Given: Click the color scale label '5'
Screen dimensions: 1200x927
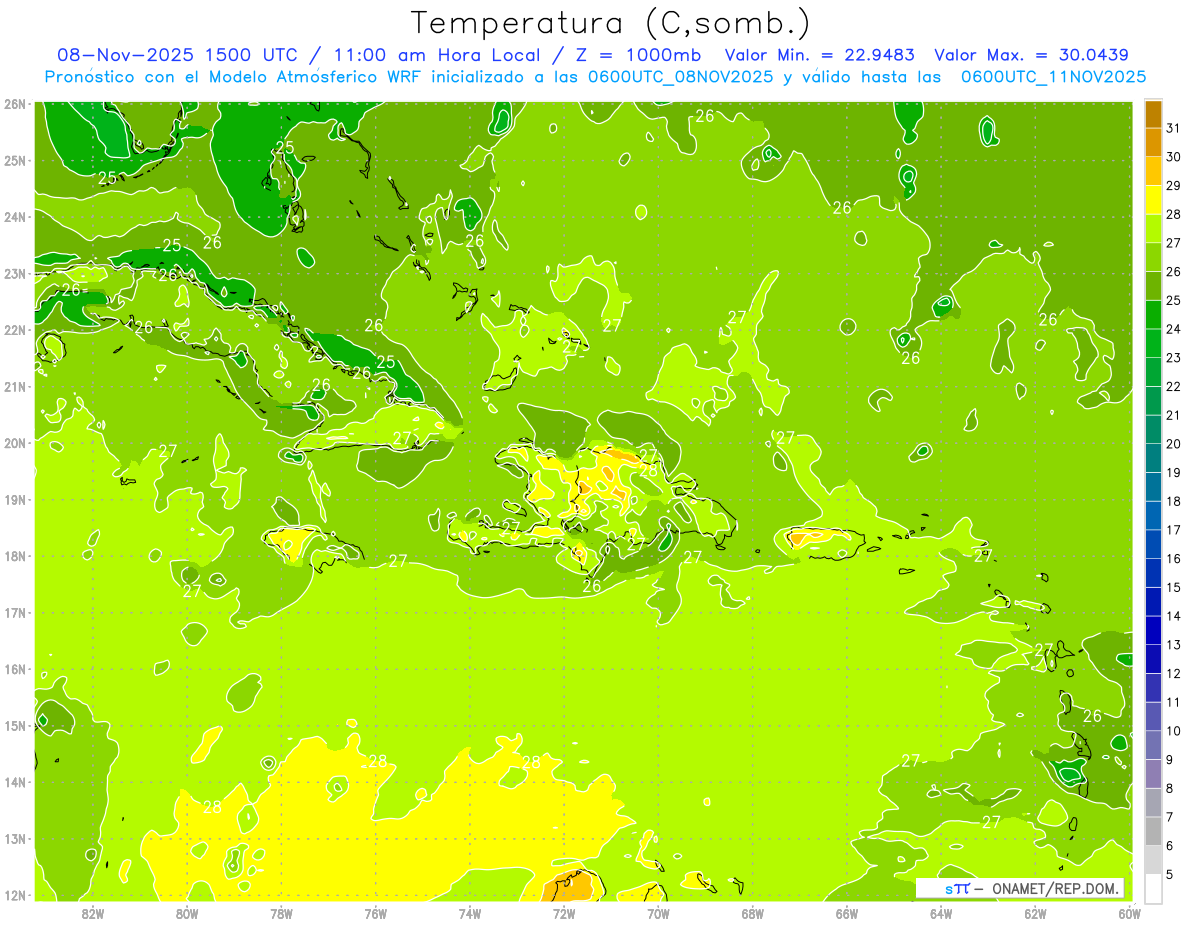Looking at the screenshot, I should pyautogui.click(x=1170, y=874).
